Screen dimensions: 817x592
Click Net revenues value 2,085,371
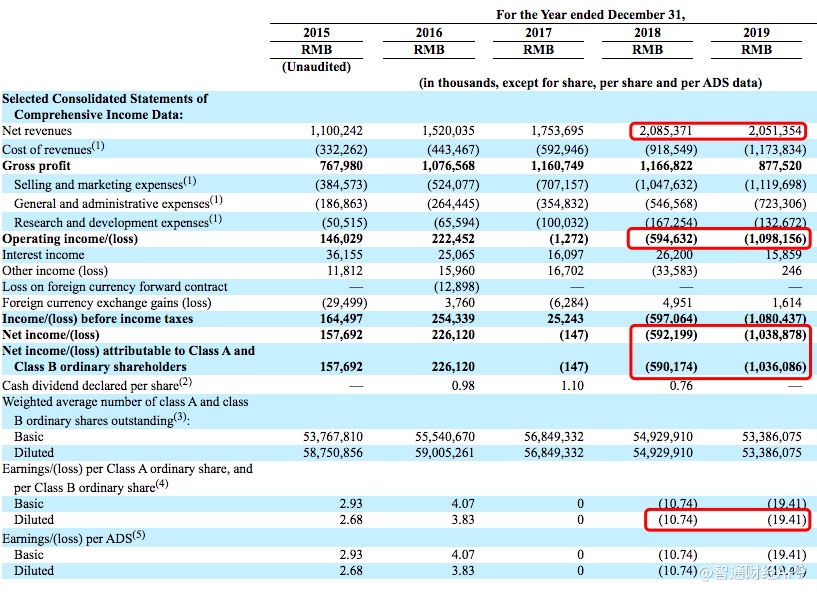[666, 131]
